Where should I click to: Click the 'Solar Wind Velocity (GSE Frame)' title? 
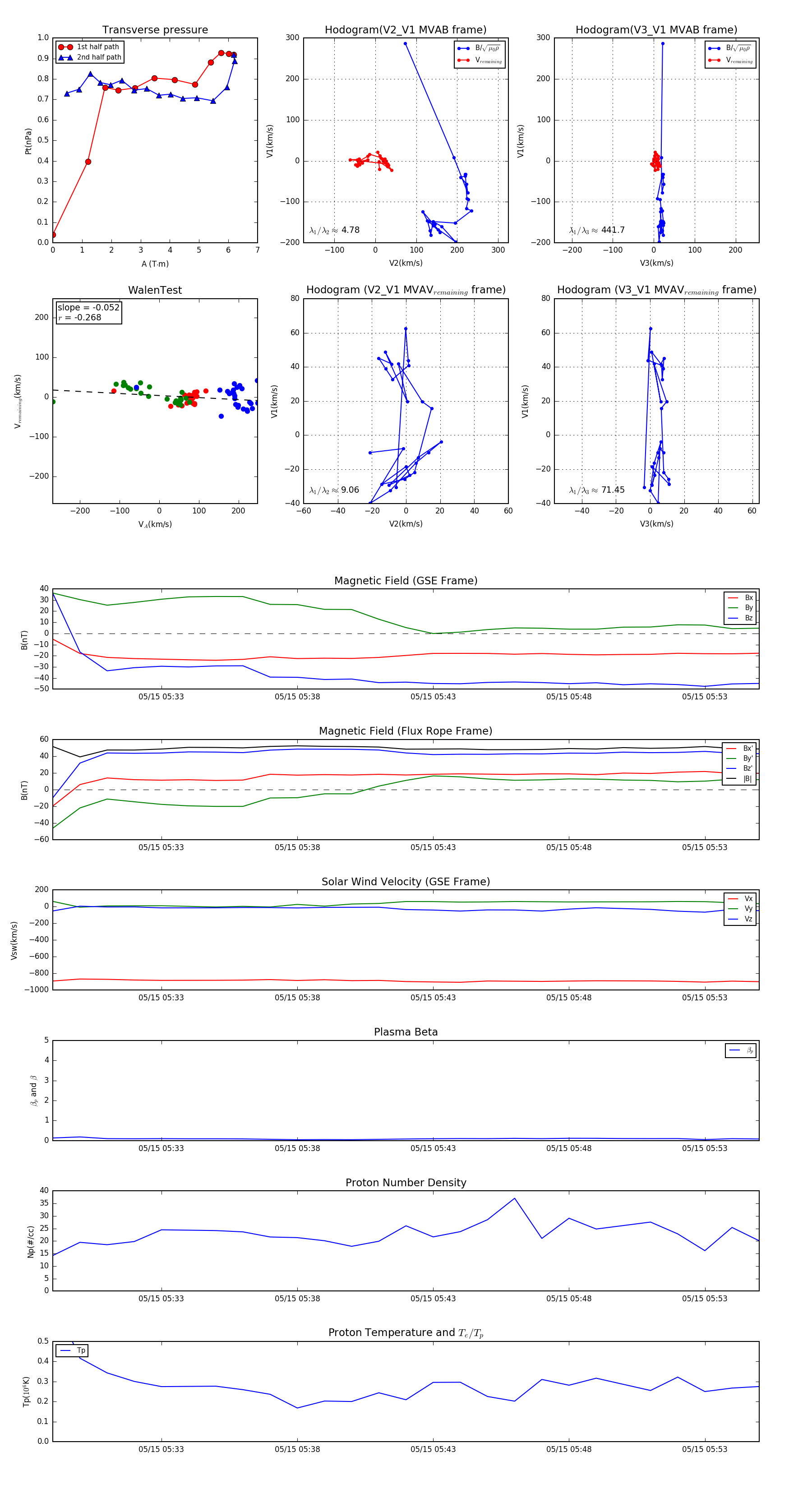pyautogui.click(x=406, y=882)
